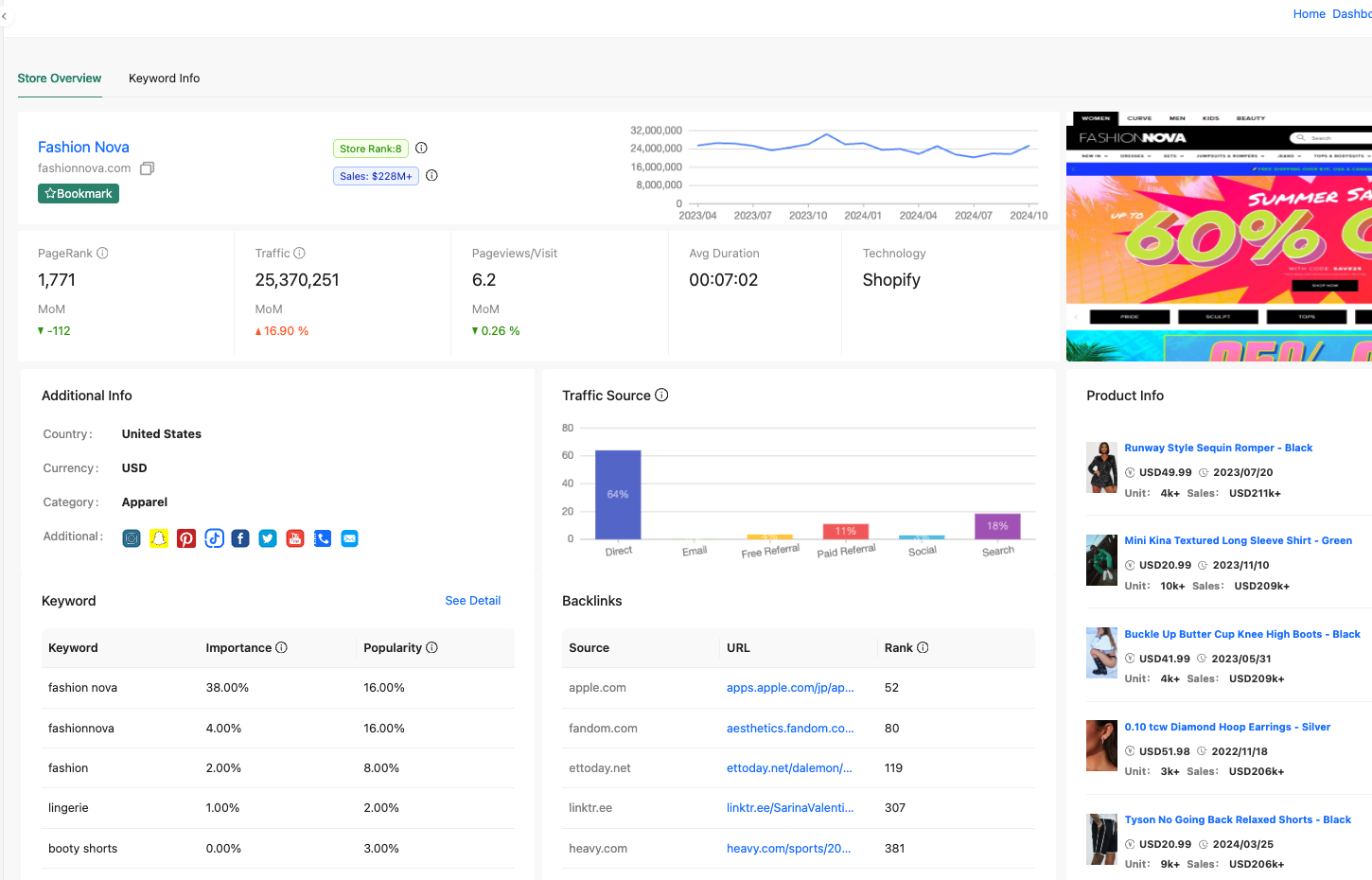
Task: Open the Runway Style Sequin Romper thumbnail
Action: (x=1101, y=466)
